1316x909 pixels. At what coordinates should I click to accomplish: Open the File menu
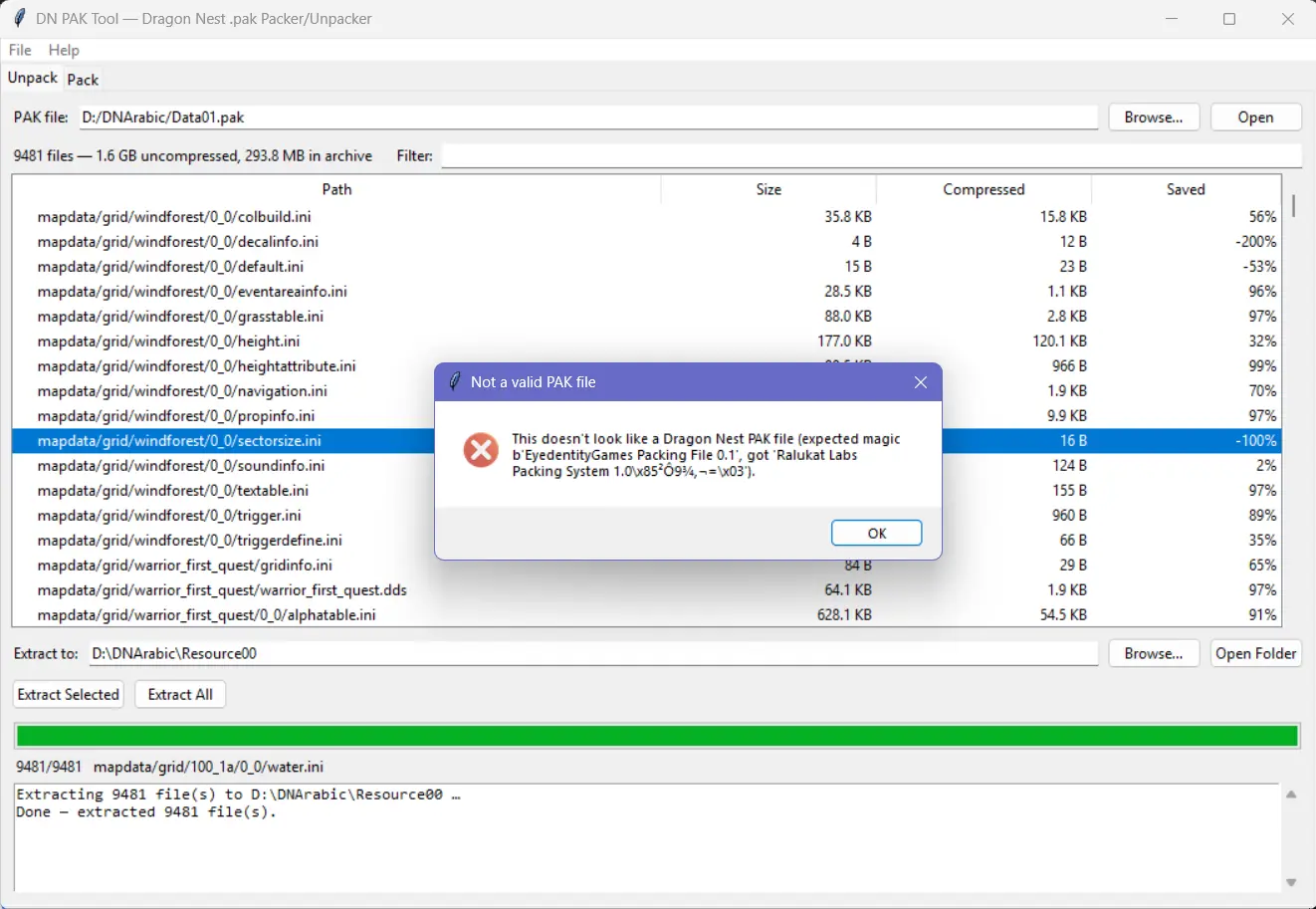pos(20,50)
